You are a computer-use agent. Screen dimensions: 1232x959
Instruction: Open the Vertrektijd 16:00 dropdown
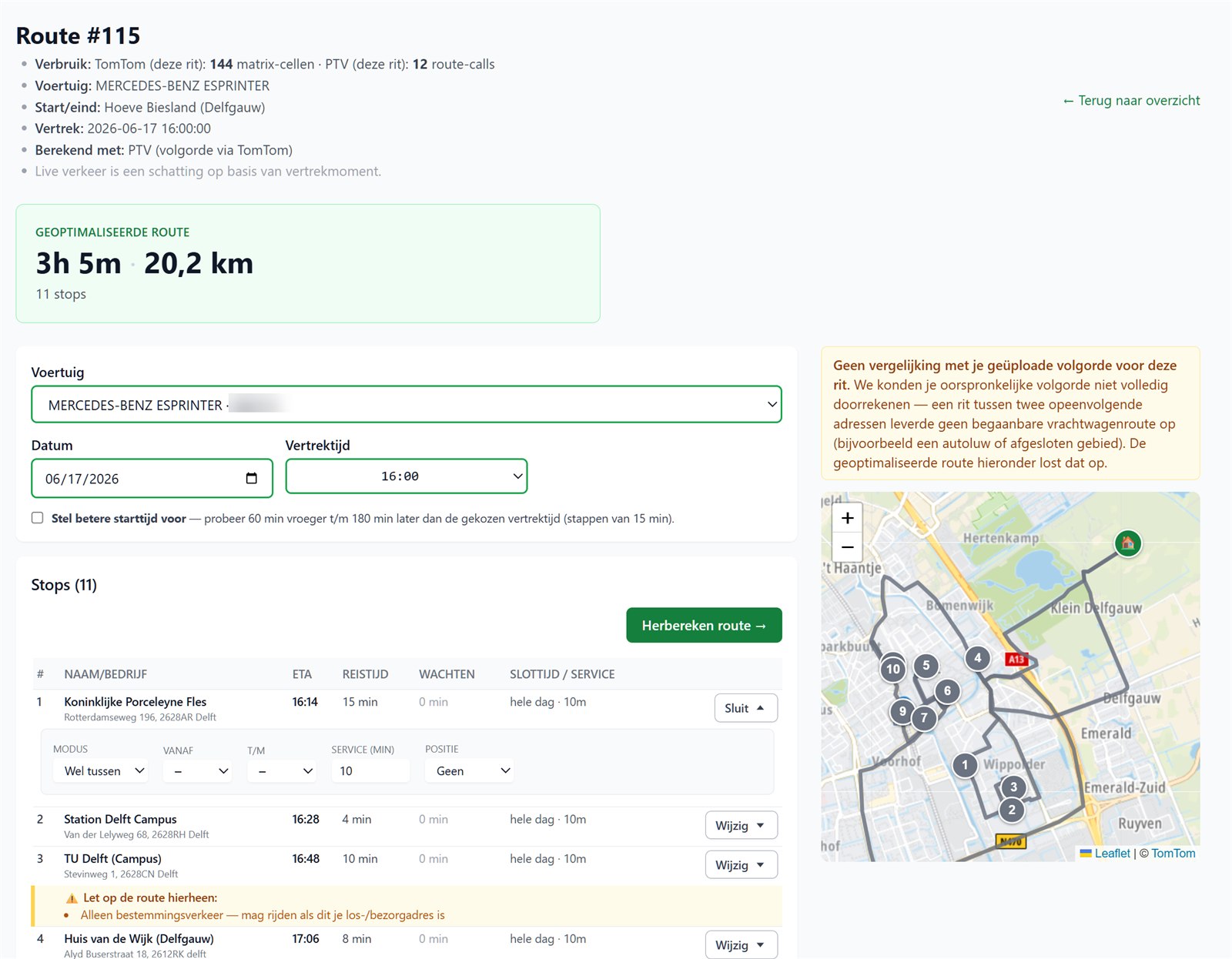click(x=407, y=476)
